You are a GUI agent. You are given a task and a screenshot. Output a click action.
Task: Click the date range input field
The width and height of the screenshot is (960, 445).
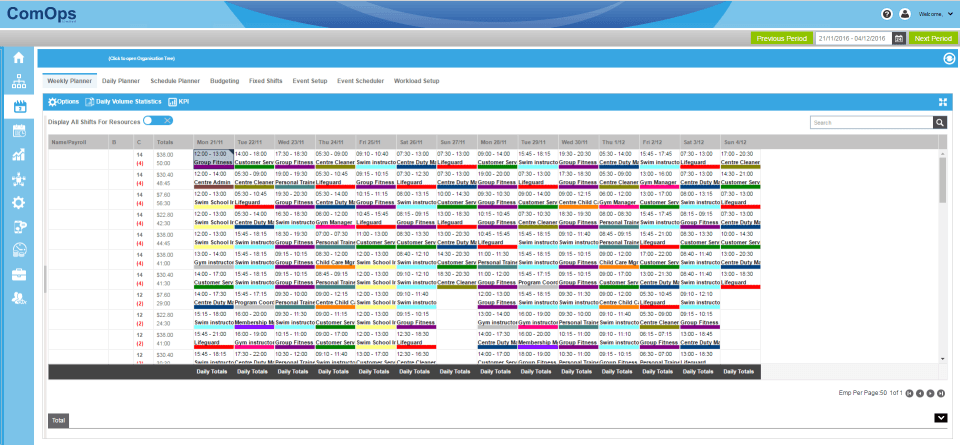pyautogui.click(x=853, y=38)
